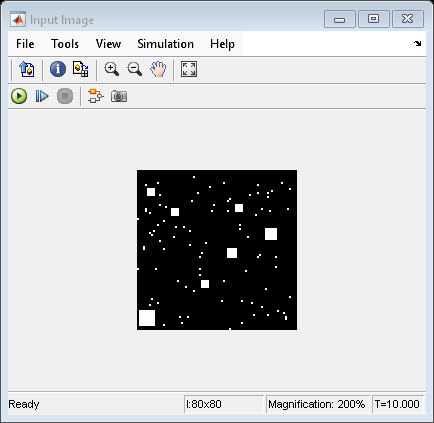
Task: Take a snapshot with the camera icon
Action: tap(119, 96)
